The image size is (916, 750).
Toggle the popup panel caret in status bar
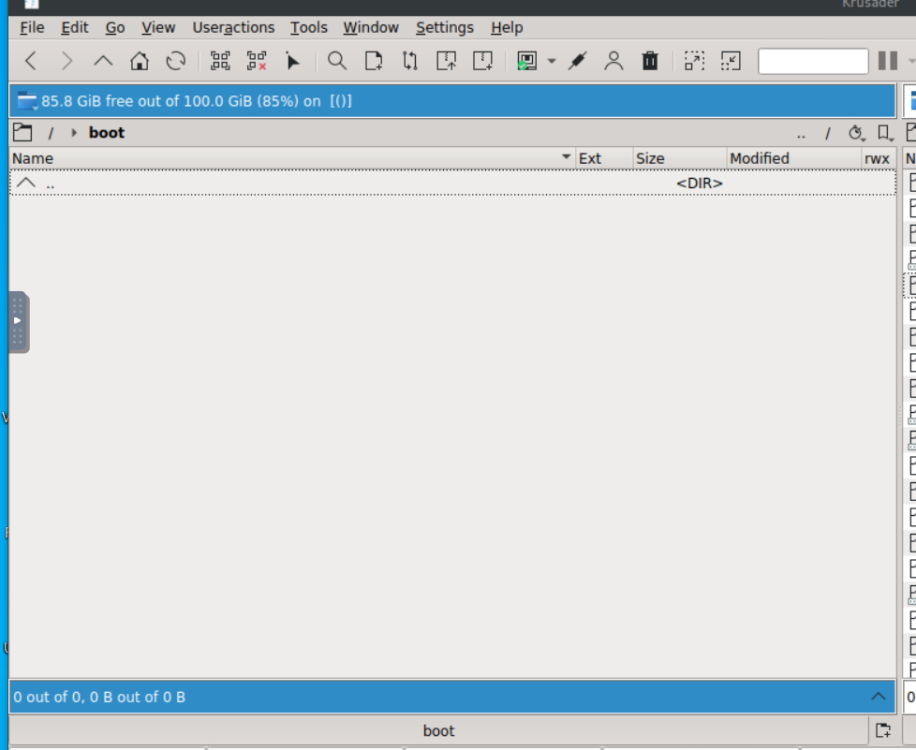[x=878, y=696]
